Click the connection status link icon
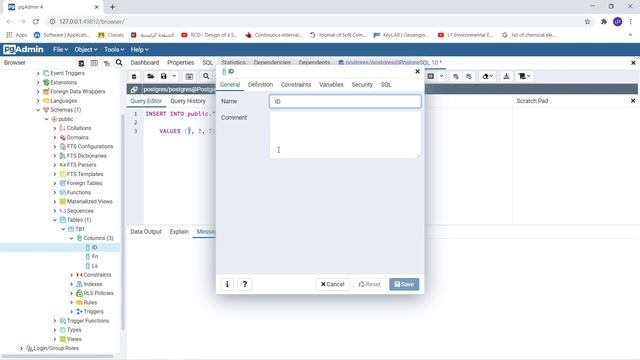The width and height of the screenshot is (640, 360). click(134, 89)
